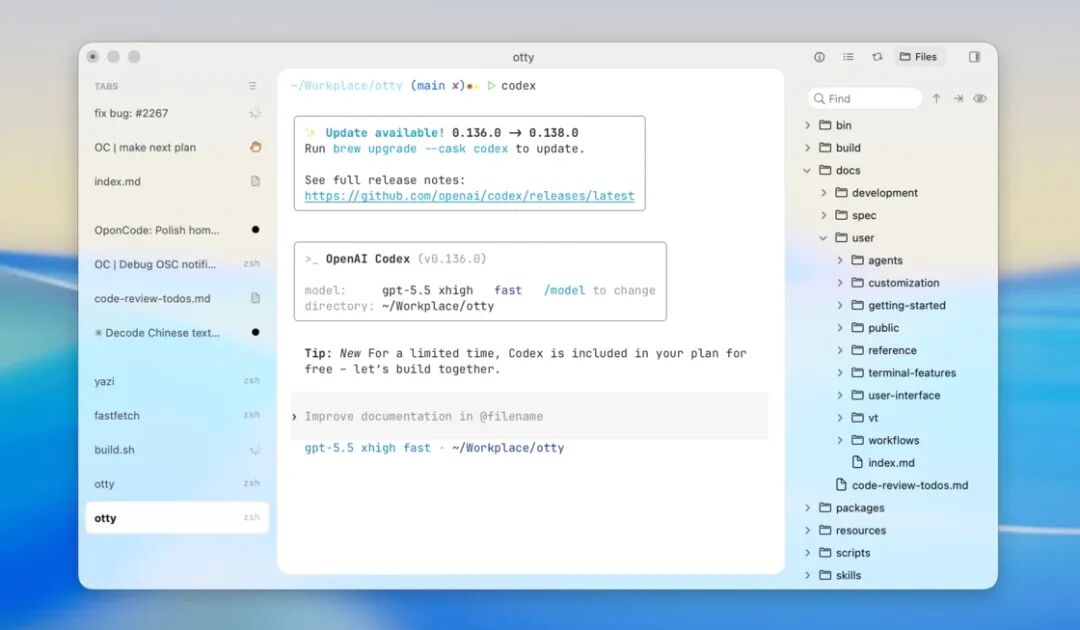The image size is (1080, 630).
Task: Open the source control changes icon
Action: [877, 57]
